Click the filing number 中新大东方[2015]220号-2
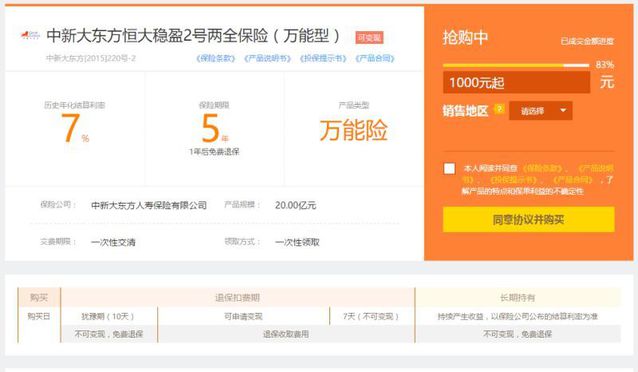The width and height of the screenshot is (638, 372). (91, 58)
